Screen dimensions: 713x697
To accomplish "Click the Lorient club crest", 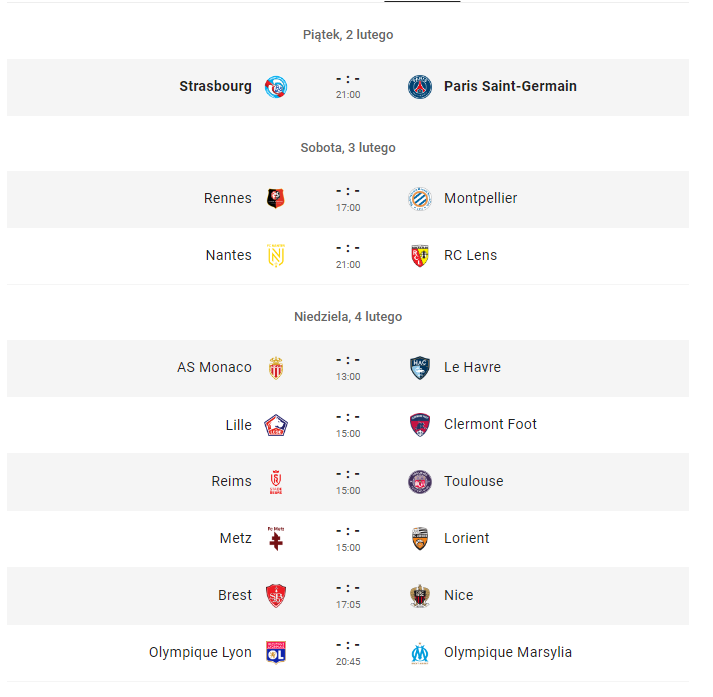I will [x=420, y=539].
